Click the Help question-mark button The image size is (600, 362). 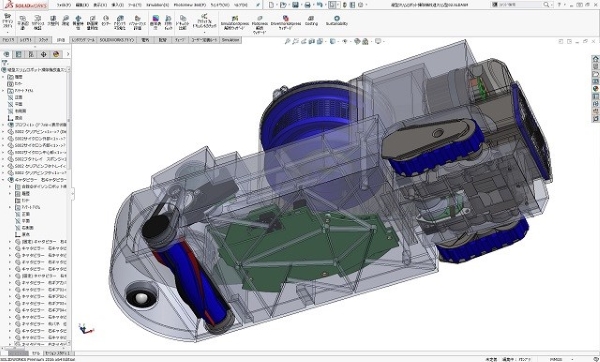pyautogui.click(x=559, y=5)
